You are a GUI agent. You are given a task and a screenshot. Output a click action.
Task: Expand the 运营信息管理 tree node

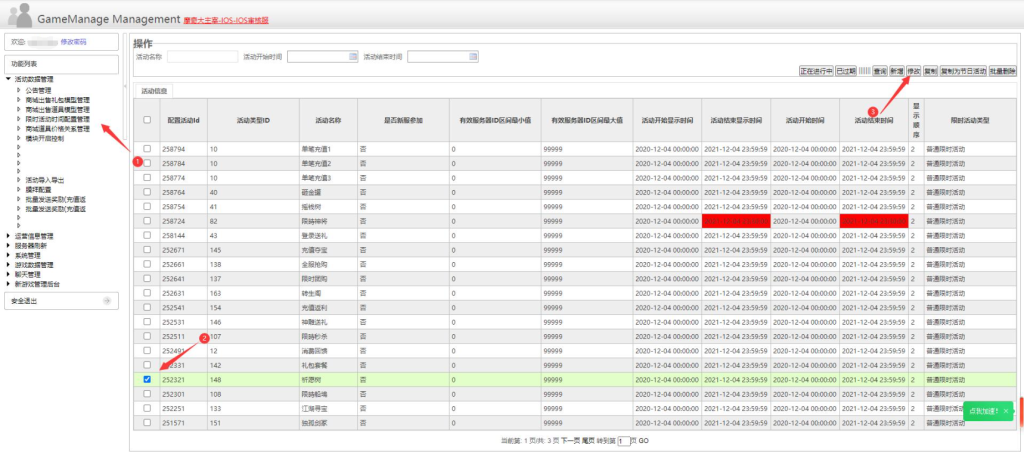8,236
